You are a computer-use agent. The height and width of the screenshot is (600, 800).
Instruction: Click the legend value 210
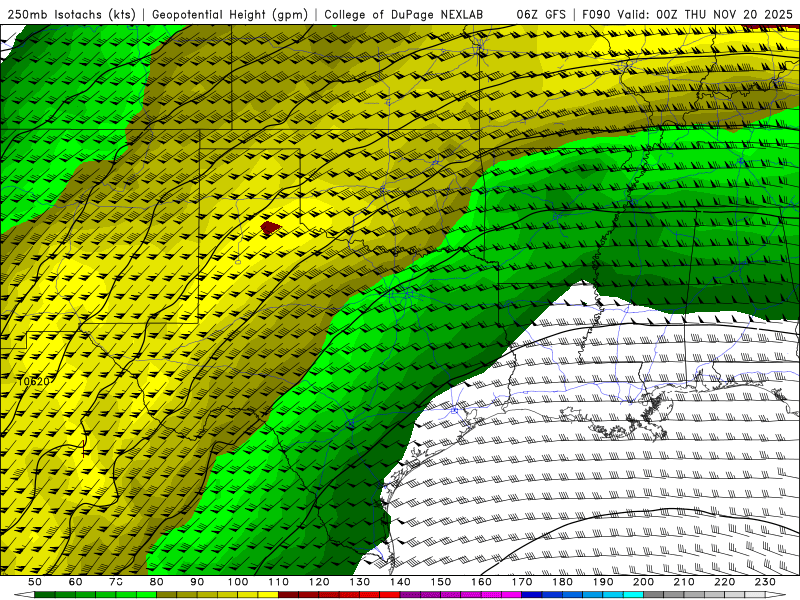[684, 582]
